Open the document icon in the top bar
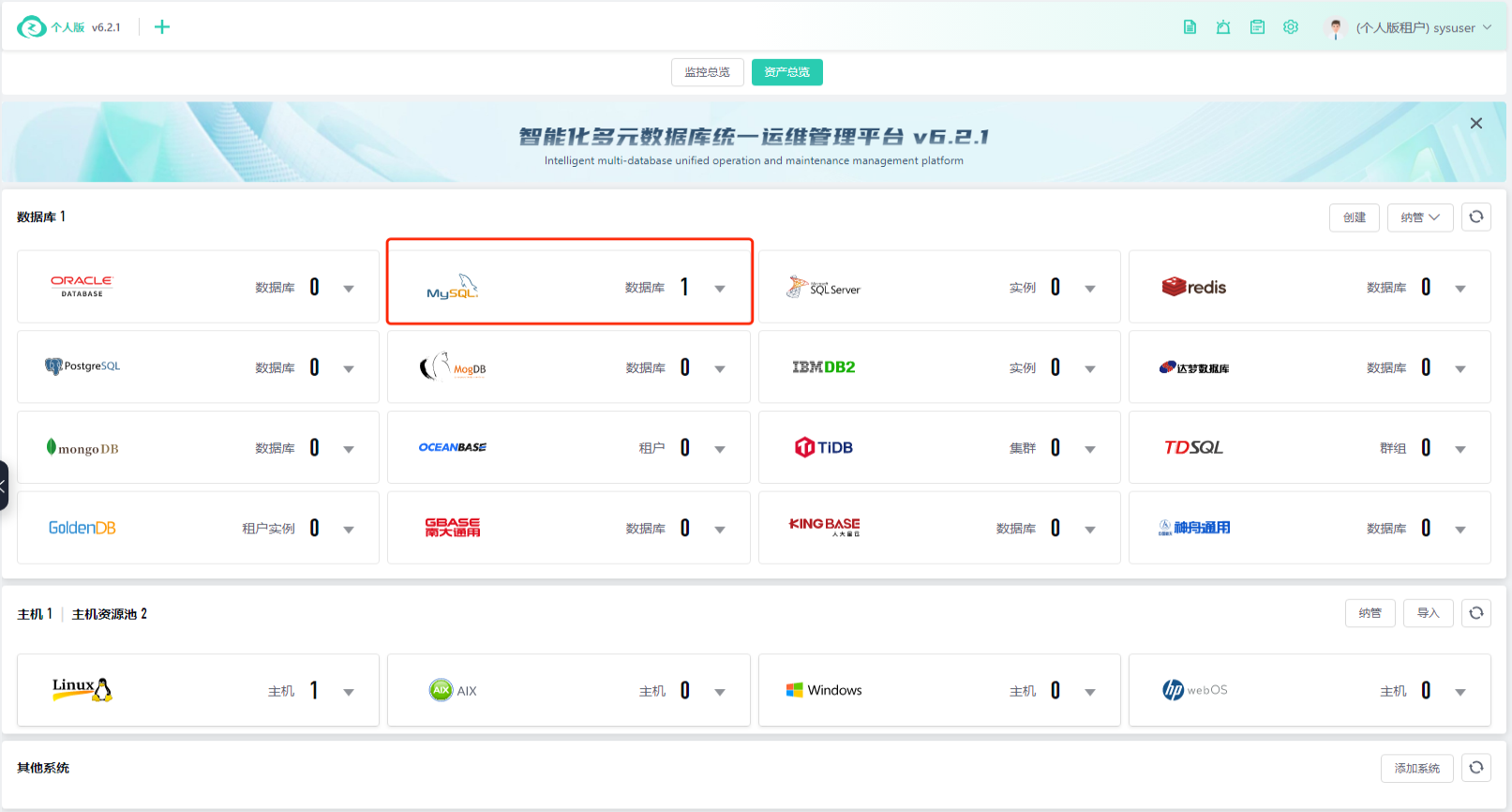Image resolution: width=1512 pixels, height=812 pixels. 1190,27
